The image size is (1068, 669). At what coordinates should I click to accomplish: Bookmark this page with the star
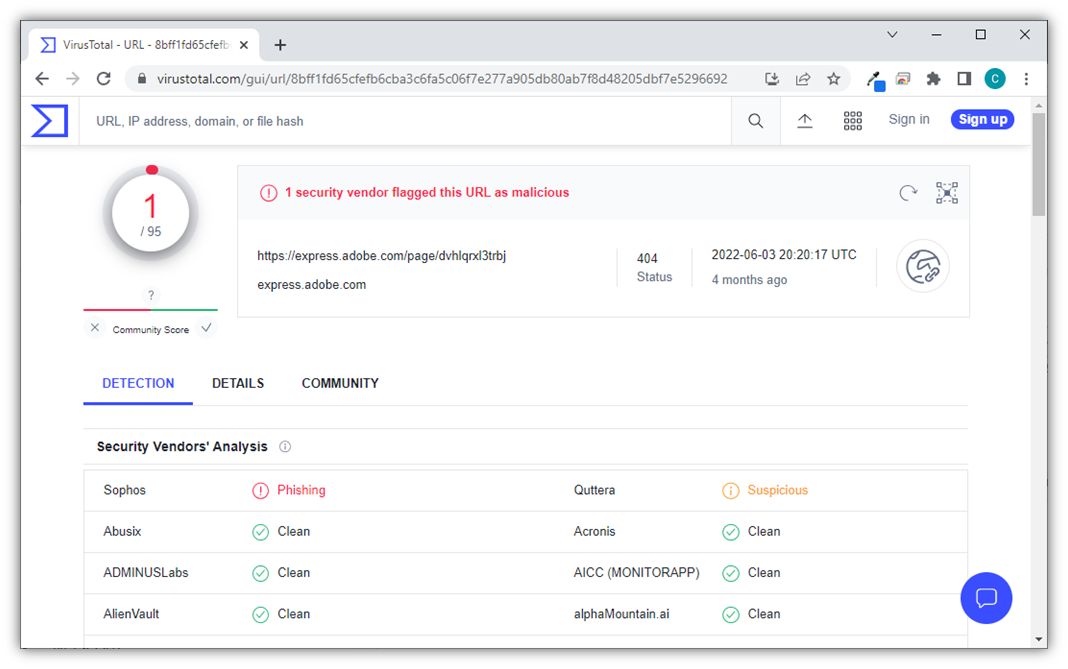click(x=834, y=78)
